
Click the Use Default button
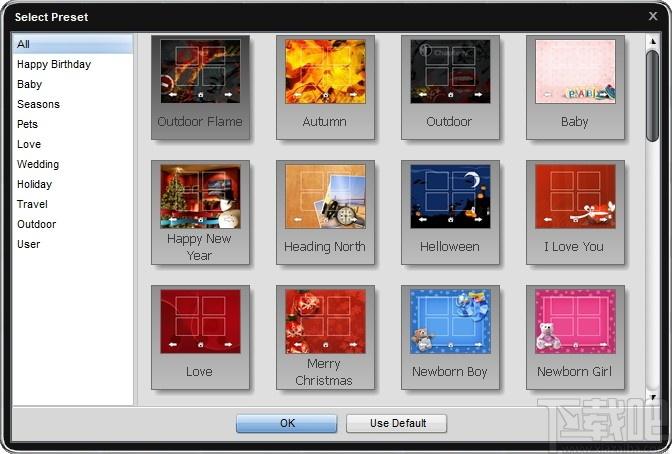(x=397, y=423)
